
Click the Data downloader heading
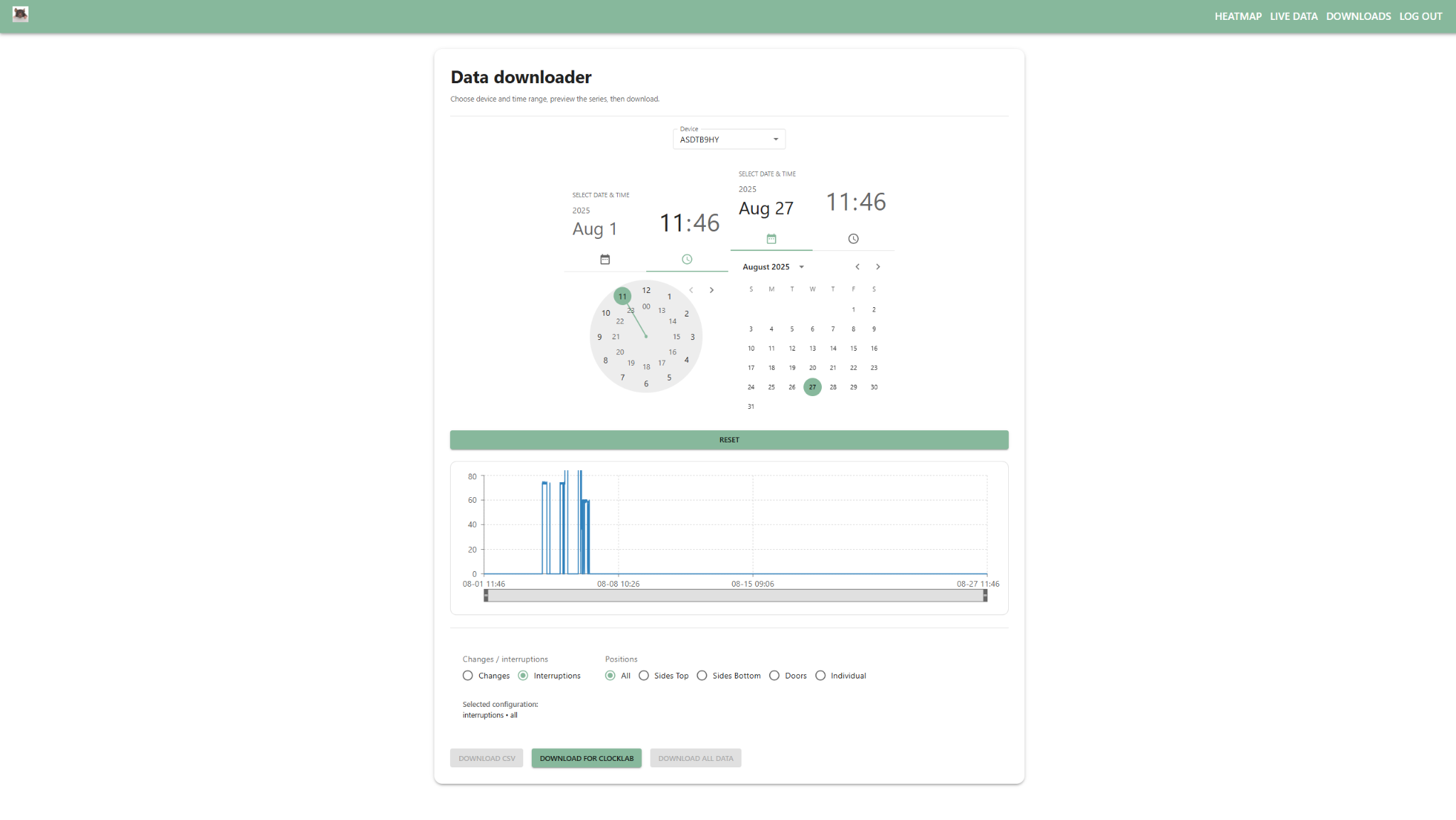pyautogui.click(x=521, y=77)
